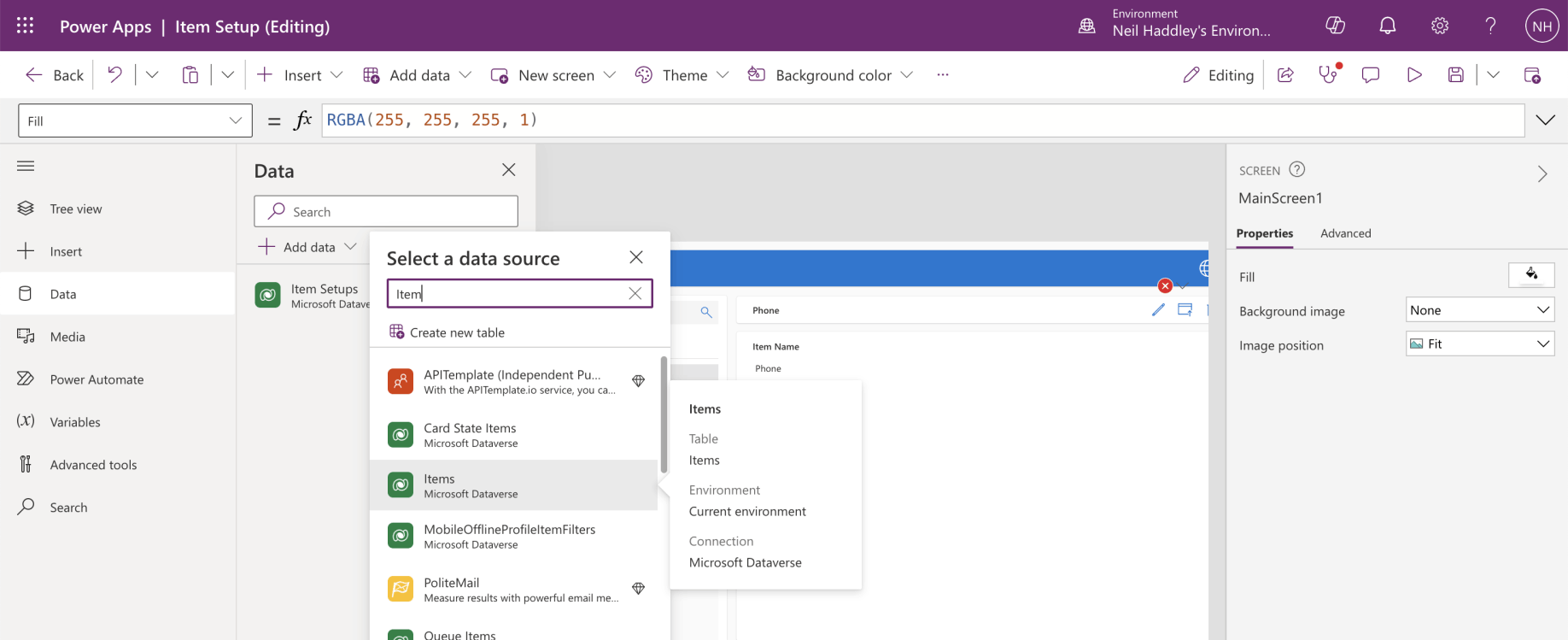Expand the formula bar

point(1546,120)
